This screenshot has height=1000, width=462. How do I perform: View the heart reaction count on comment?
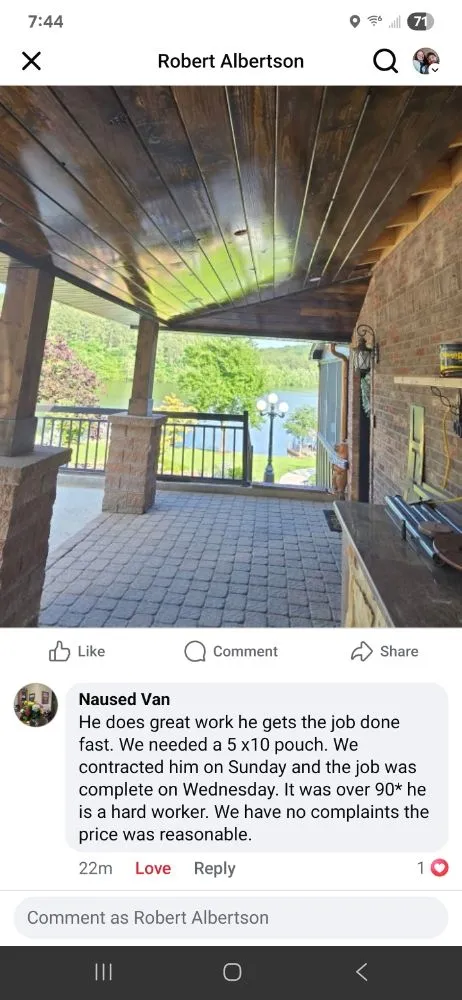tap(433, 868)
